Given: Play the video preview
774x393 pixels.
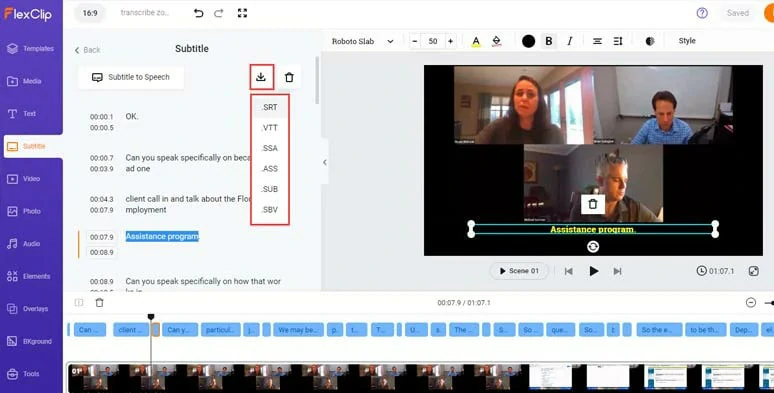Looking at the screenshot, I should (x=593, y=271).
